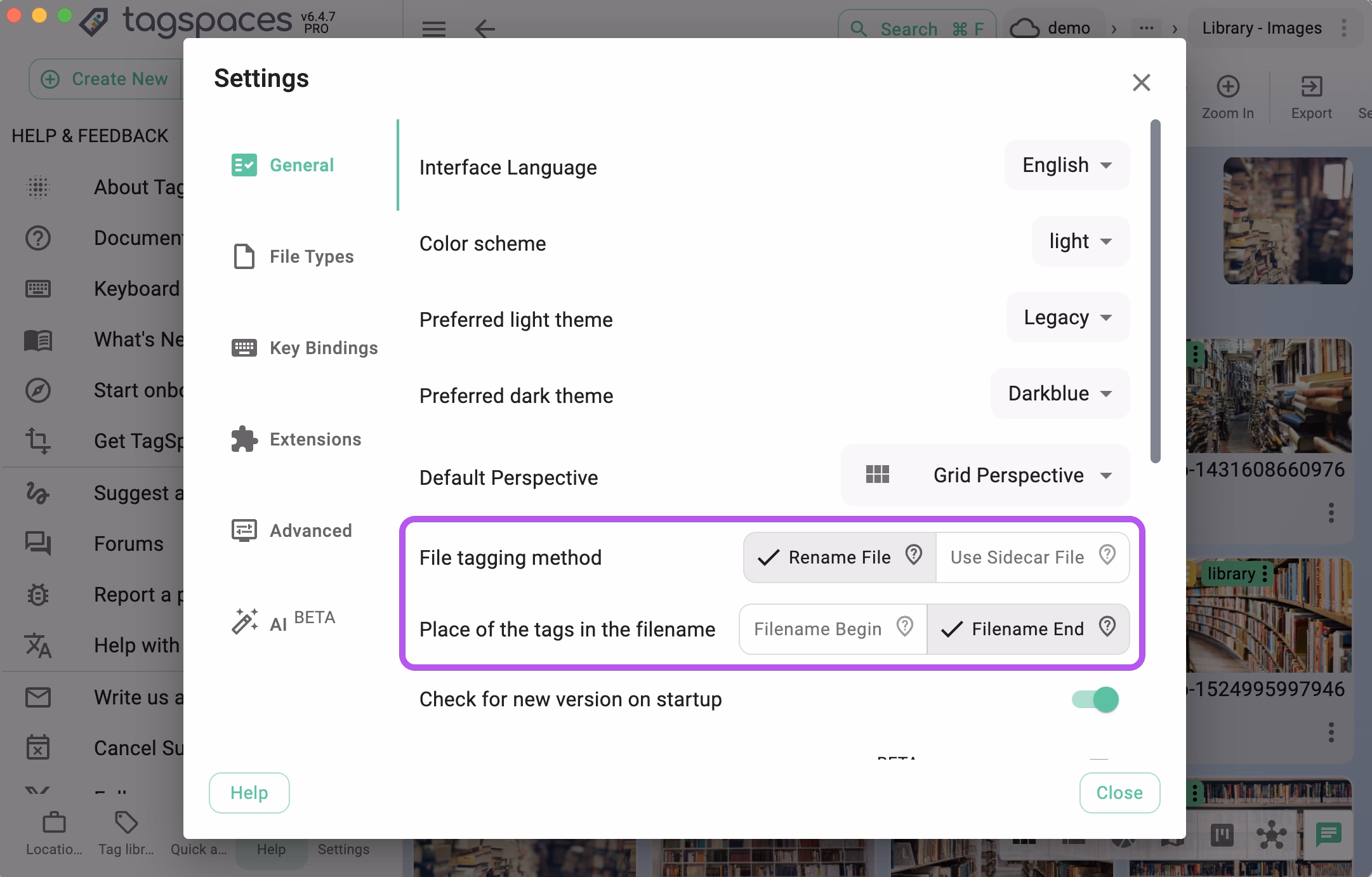Click the Extensions puzzle piece icon
Image resolution: width=1372 pixels, height=877 pixels.
244,438
